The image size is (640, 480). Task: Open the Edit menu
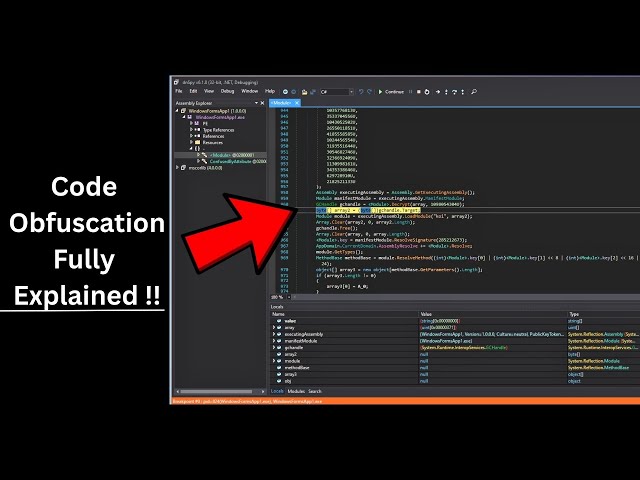click(193, 91)
